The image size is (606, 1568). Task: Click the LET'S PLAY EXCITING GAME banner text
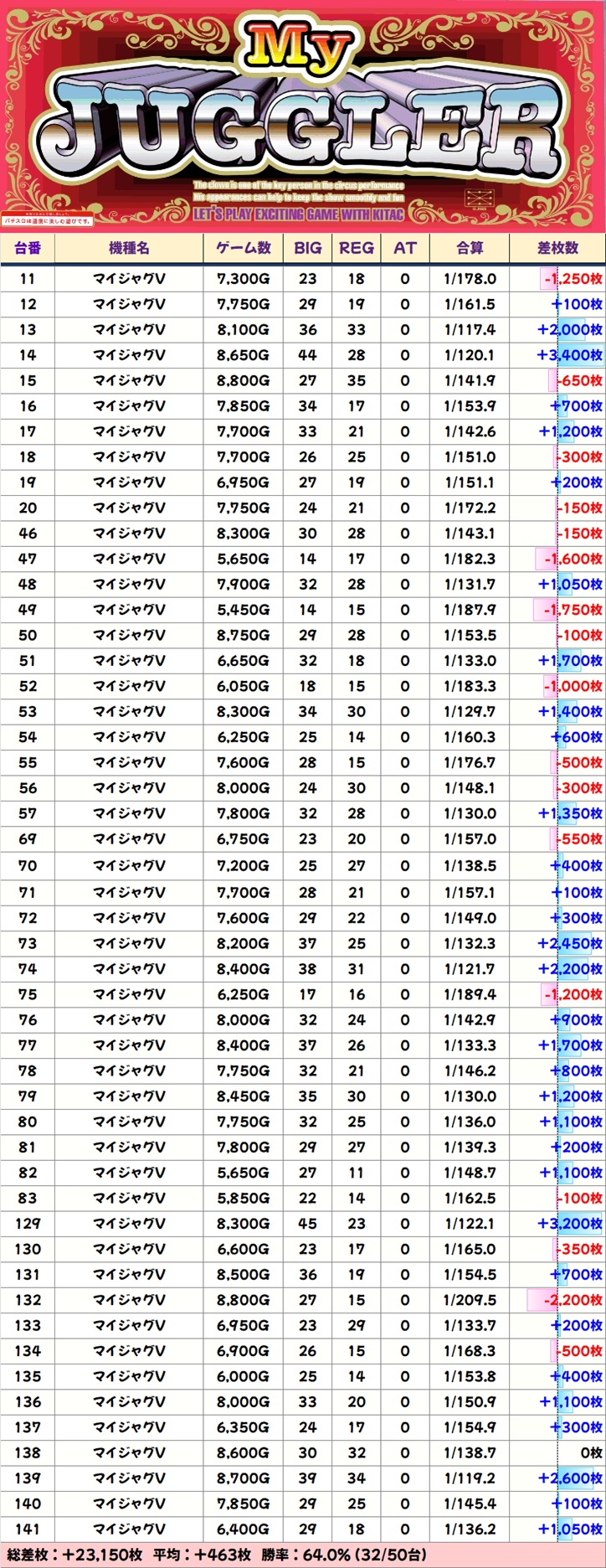click(298, 214)
